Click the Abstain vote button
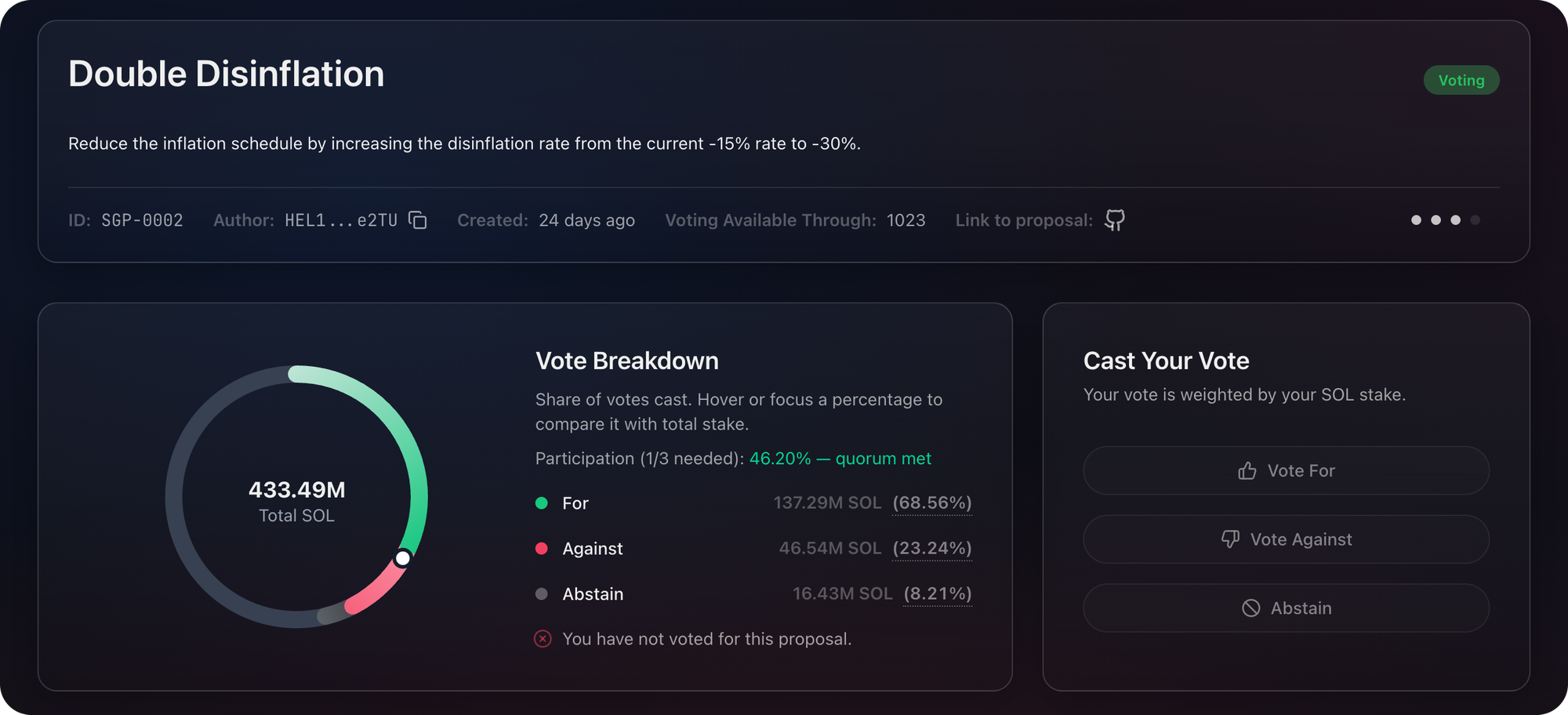 point(1286,608)
